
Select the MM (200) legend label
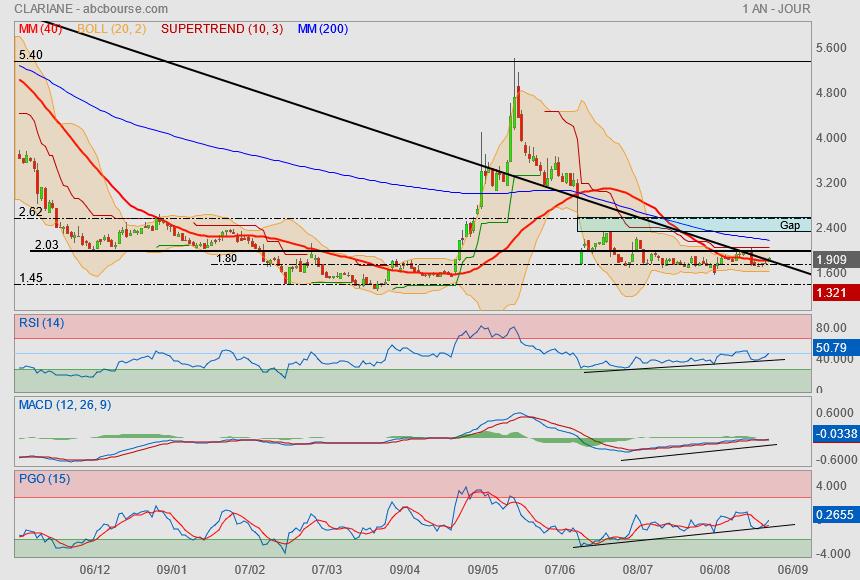coord(323,29)
